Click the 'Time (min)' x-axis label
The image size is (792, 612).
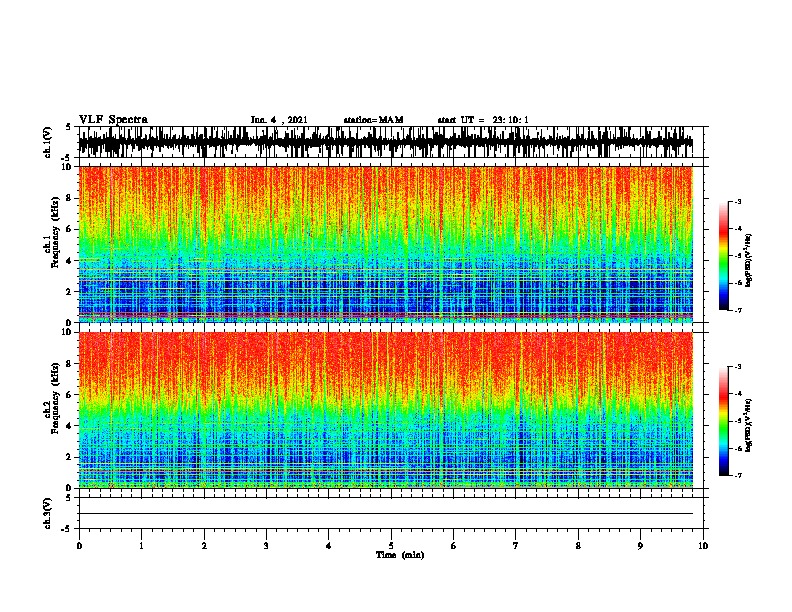(400, 555)
